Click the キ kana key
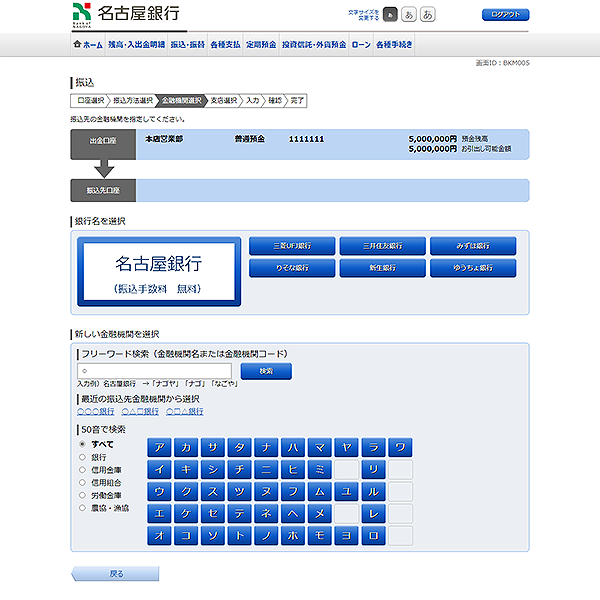600x600 pixels. coord(186,470)
